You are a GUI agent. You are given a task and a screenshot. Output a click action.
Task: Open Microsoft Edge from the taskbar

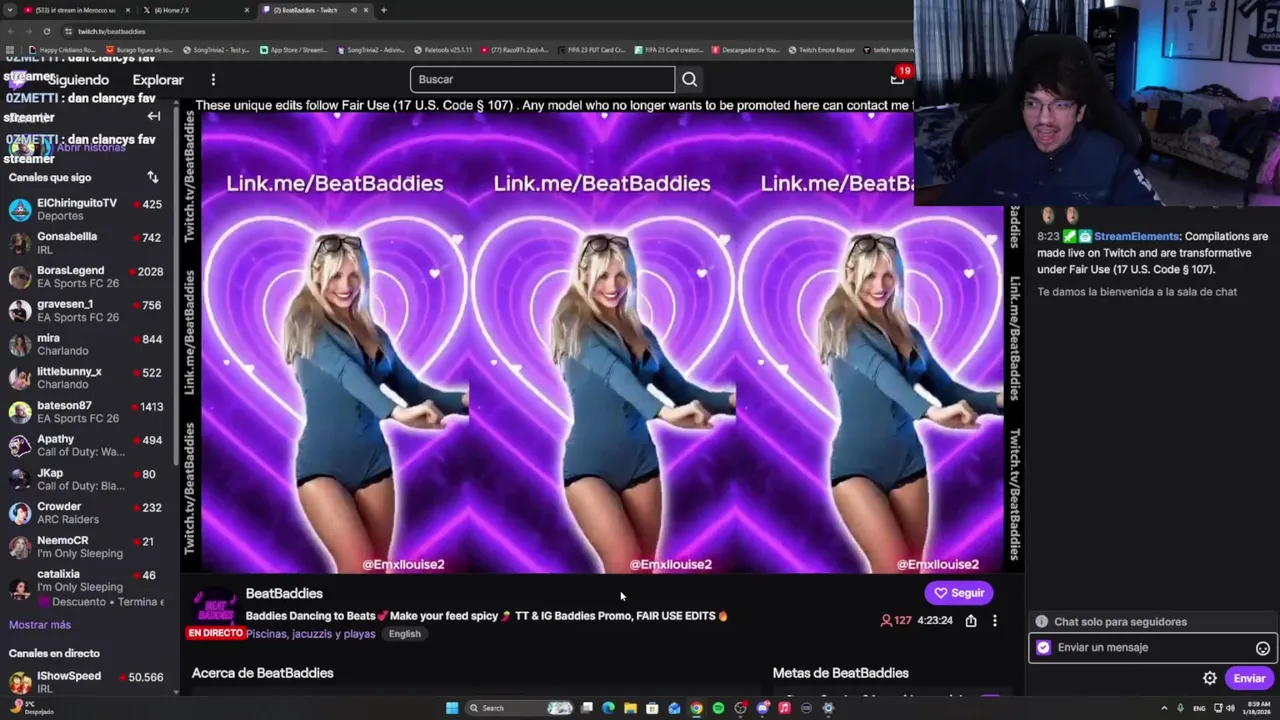click(608, 708)
